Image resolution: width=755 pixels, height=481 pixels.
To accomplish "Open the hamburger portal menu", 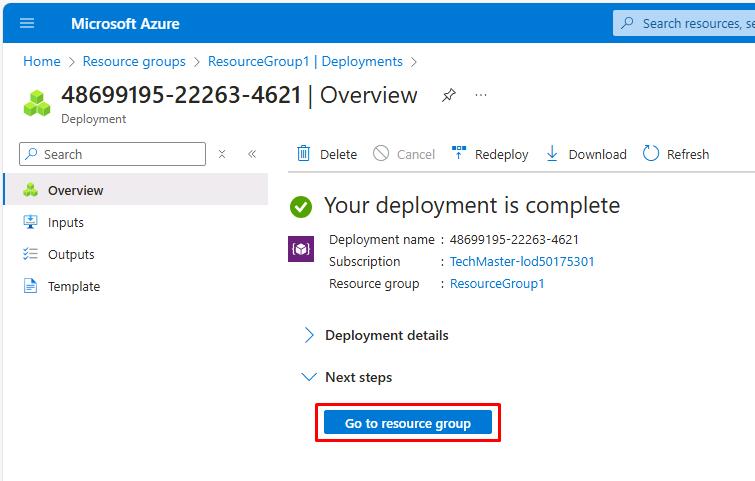I will [x=27, y=23].
